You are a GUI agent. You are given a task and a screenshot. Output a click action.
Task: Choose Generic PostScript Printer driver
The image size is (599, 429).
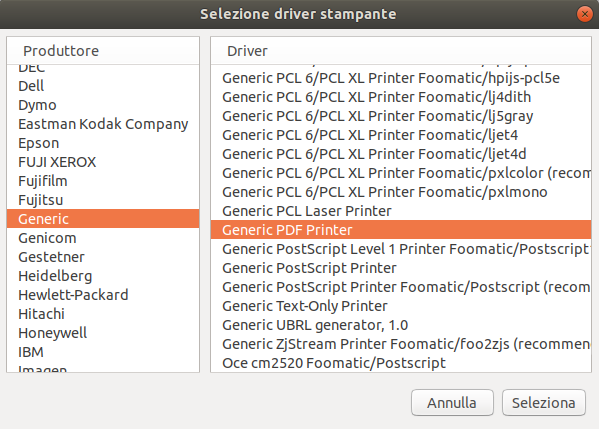pyautogui.click(x=401, y=268)
